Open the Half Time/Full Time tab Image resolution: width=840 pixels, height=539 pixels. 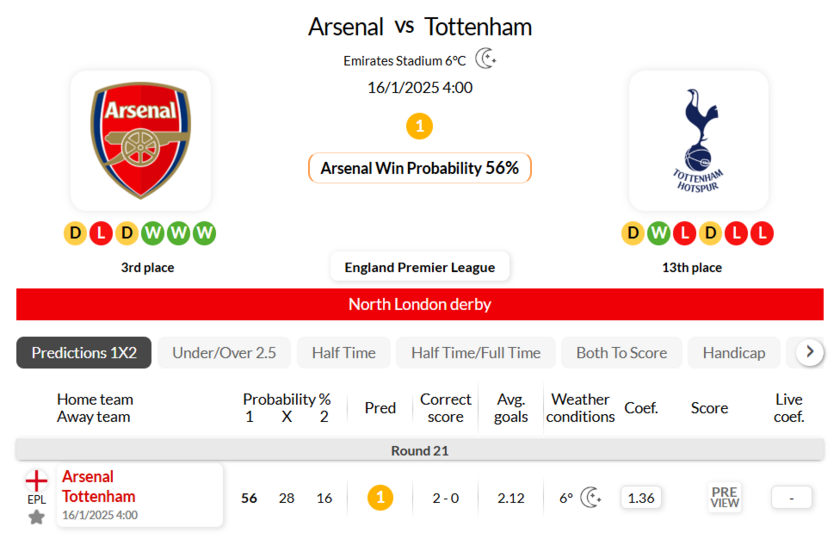click(476, 353)
